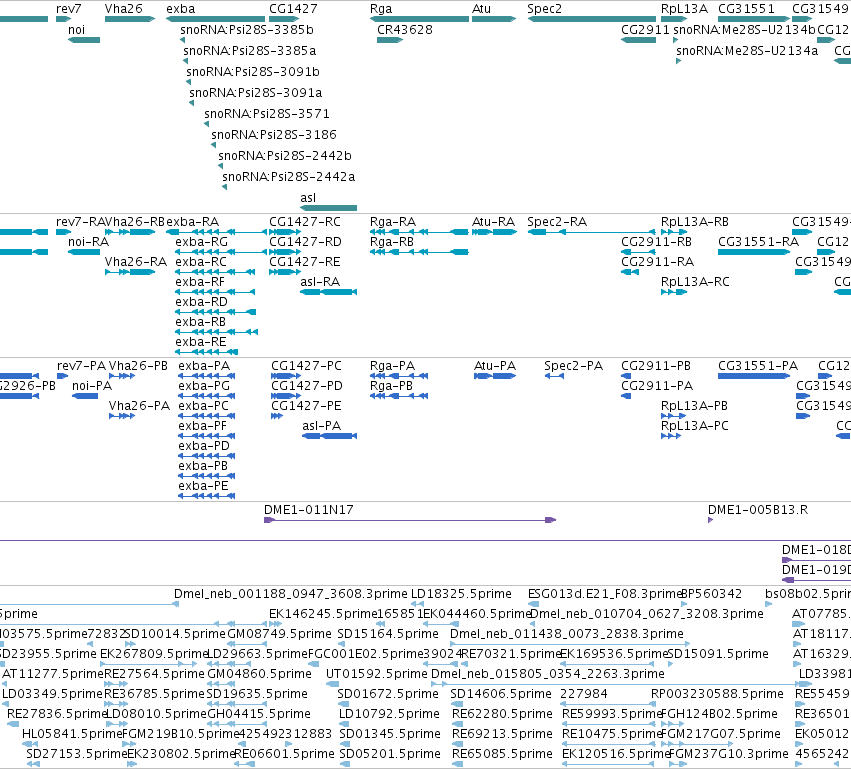Click the CG2911-RB transcript label
Image resolution: width=851 pixels, height=769 pixels.
pos(657,242)
